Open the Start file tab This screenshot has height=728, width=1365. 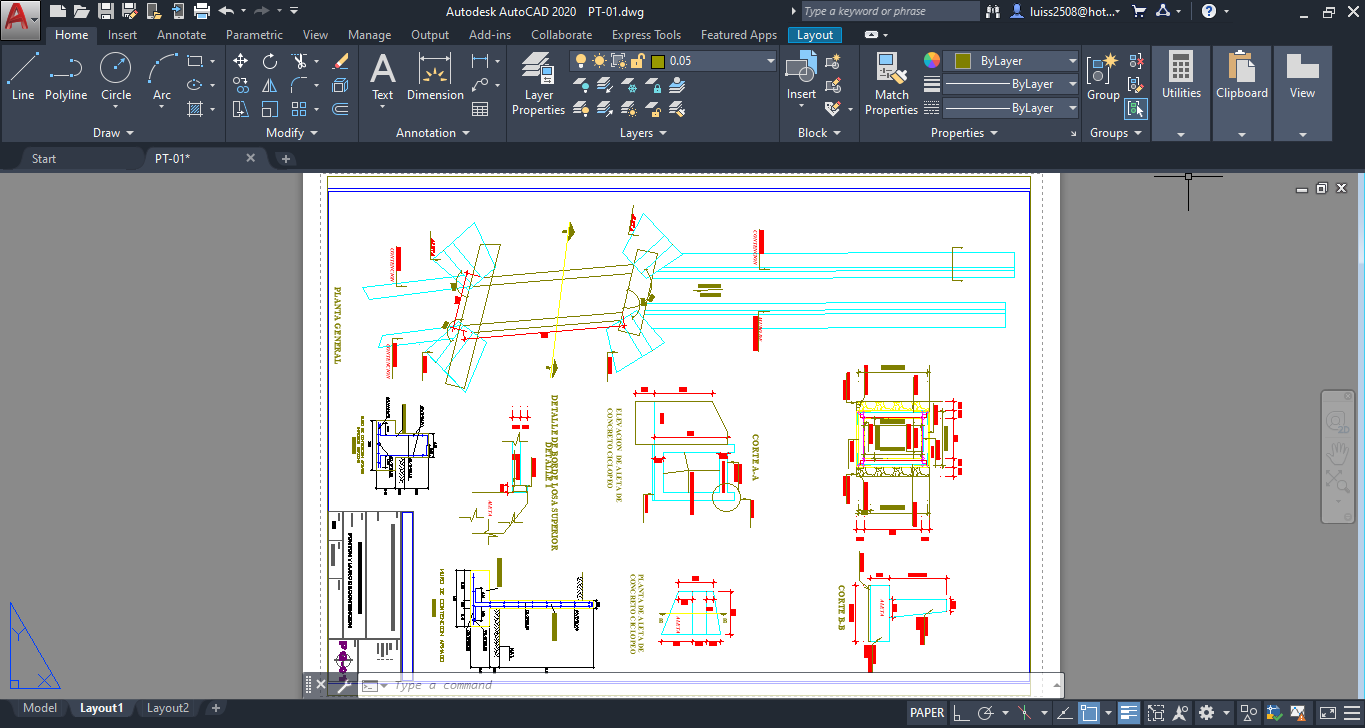coord(44,158)
